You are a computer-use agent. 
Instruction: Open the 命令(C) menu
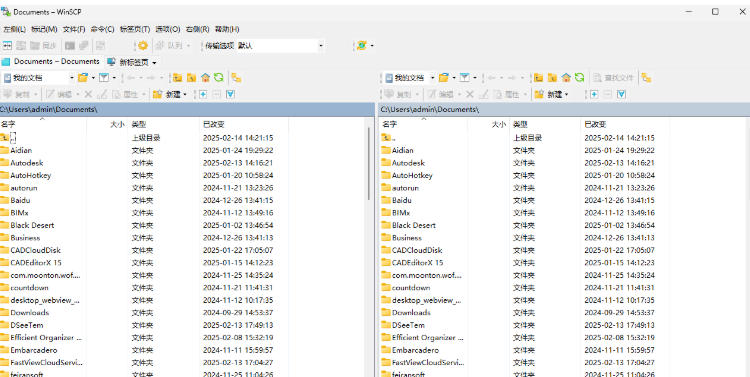coord(102,29)
